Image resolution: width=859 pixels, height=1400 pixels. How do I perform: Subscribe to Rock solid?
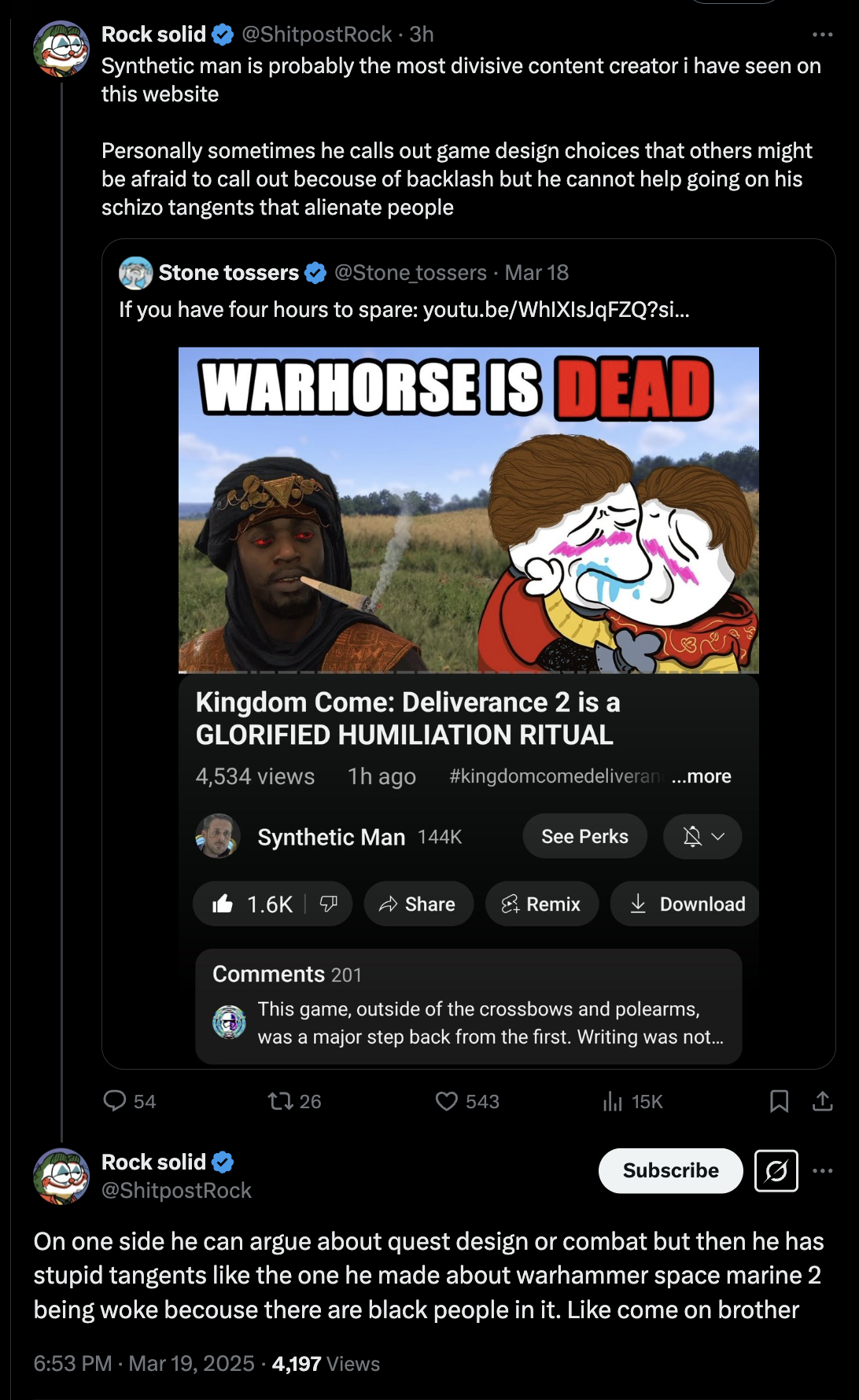coord(670,1170)
